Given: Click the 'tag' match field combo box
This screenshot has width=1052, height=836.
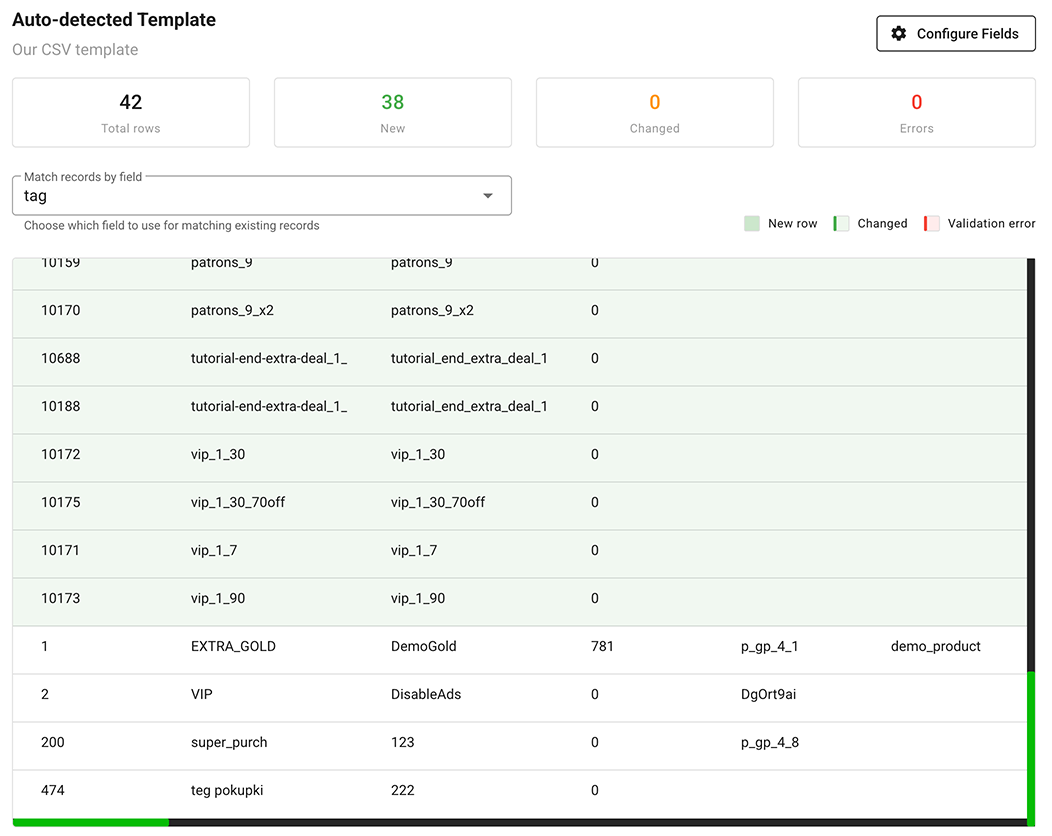Looking at the screenshot, I should point(250,196).
